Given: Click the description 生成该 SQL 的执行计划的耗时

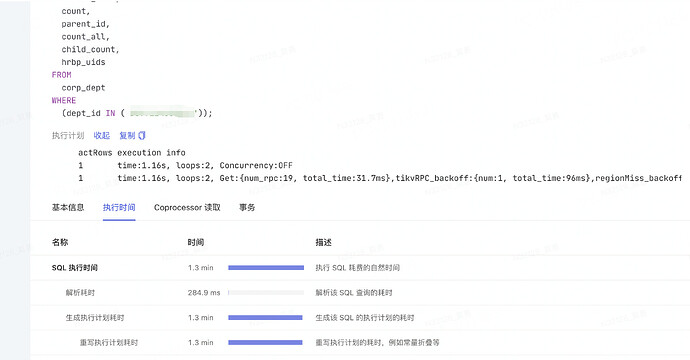Looking at the screenshot, I should (365, 318).
